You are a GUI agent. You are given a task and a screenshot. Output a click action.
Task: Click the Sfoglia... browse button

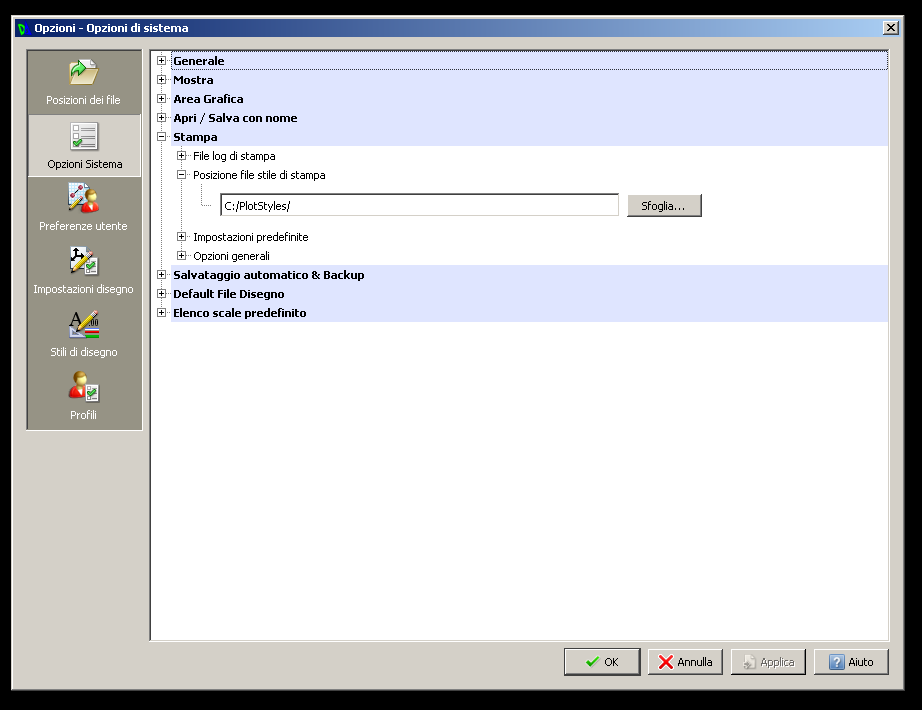click(x=664, y=206)
